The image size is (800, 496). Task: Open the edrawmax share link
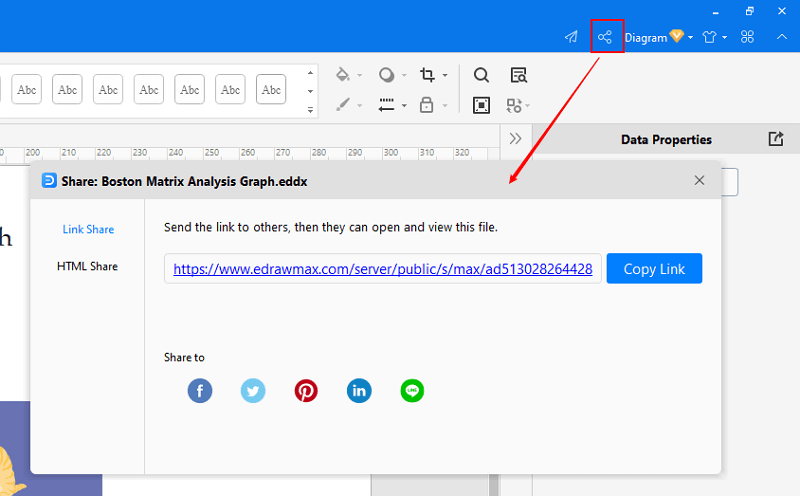tap(383, 269)
